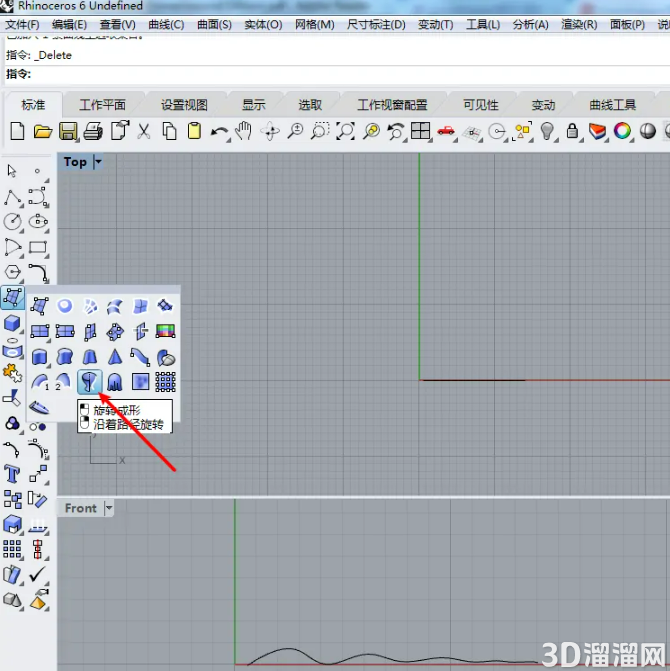
Task: Select the Pan hand tool
Action: (x=244, y=131)
